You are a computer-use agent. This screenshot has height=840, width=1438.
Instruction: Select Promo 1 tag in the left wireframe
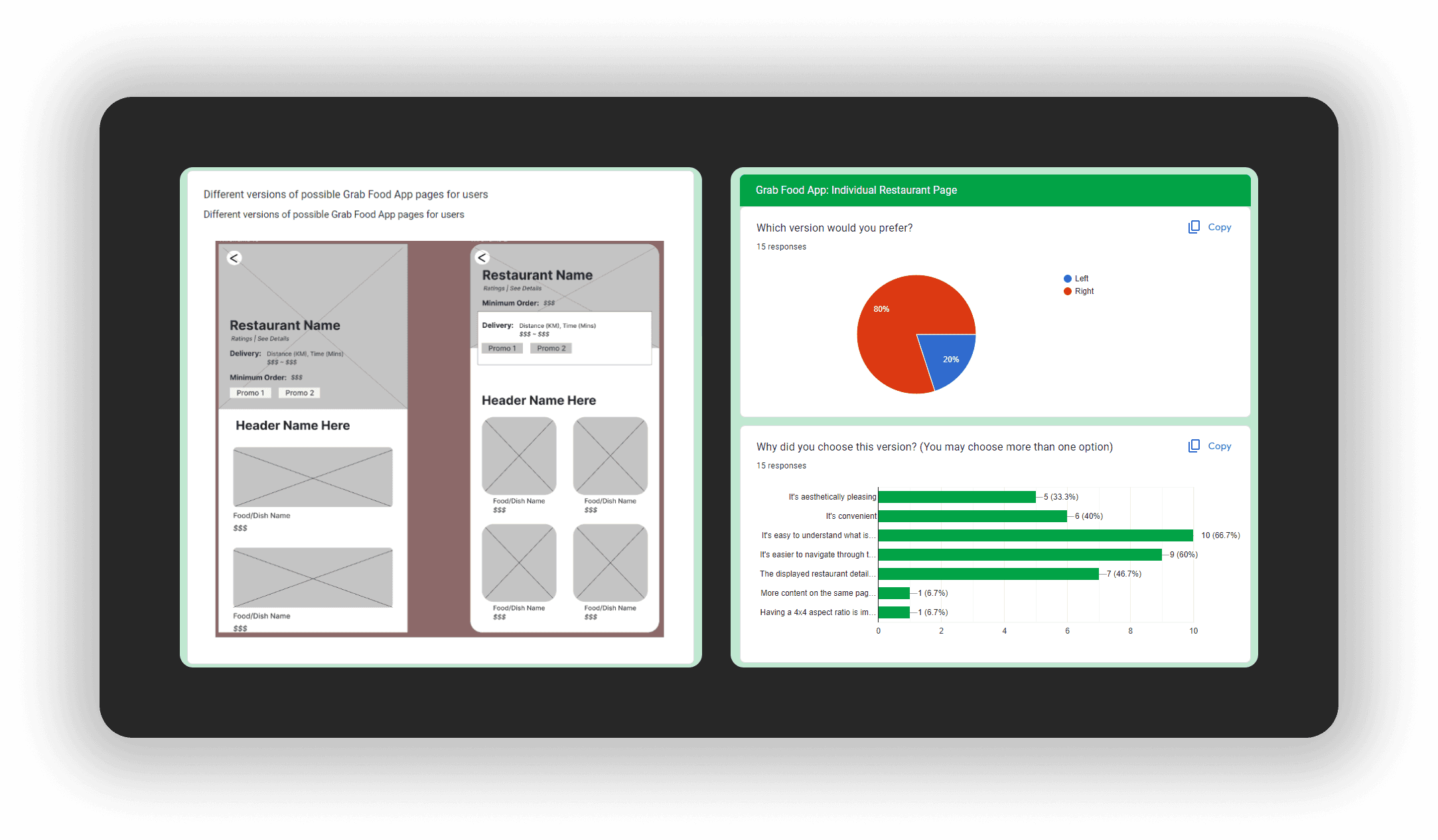[250, 393]
